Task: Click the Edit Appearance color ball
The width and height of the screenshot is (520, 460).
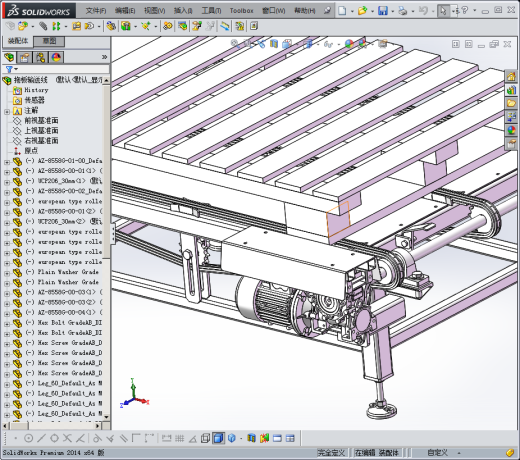Action: click(349, 44)
